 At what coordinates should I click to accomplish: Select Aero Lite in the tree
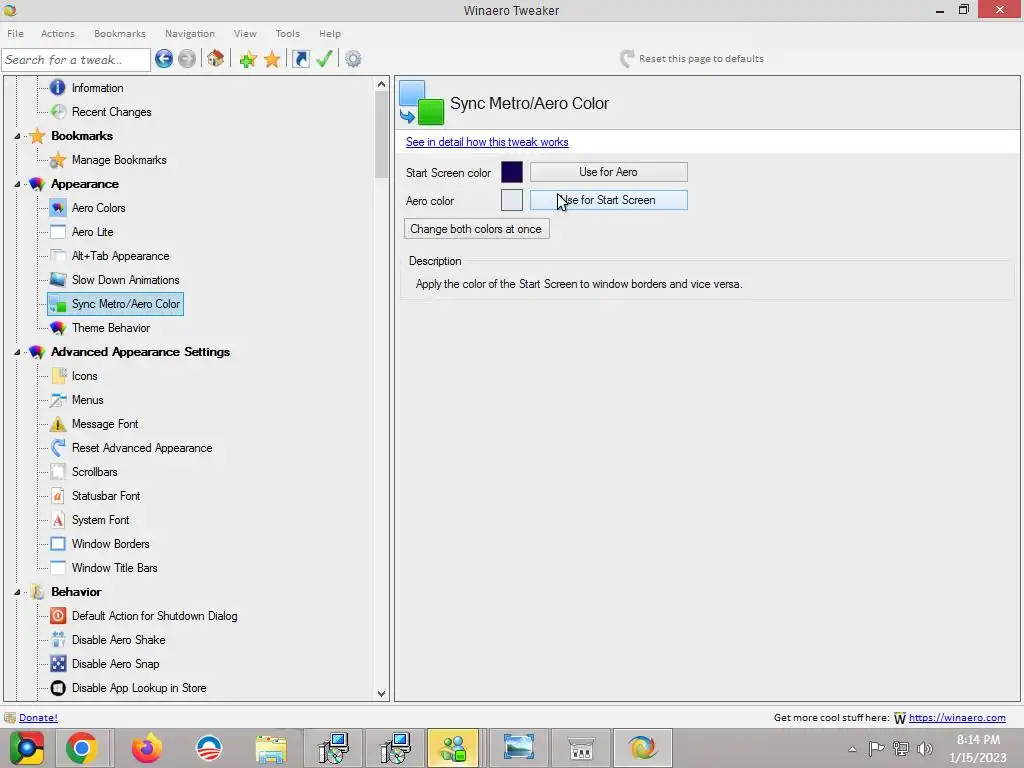pos(92,232)
